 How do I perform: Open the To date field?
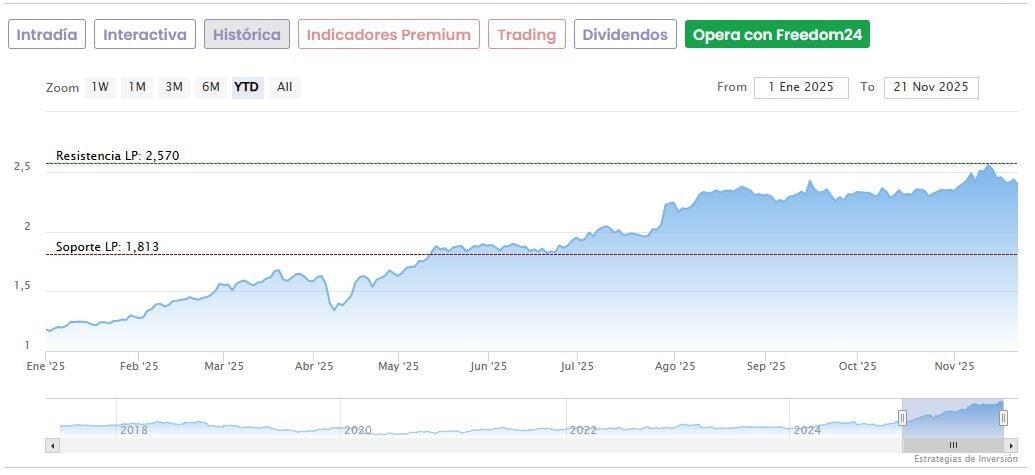[x=931, y=87]
